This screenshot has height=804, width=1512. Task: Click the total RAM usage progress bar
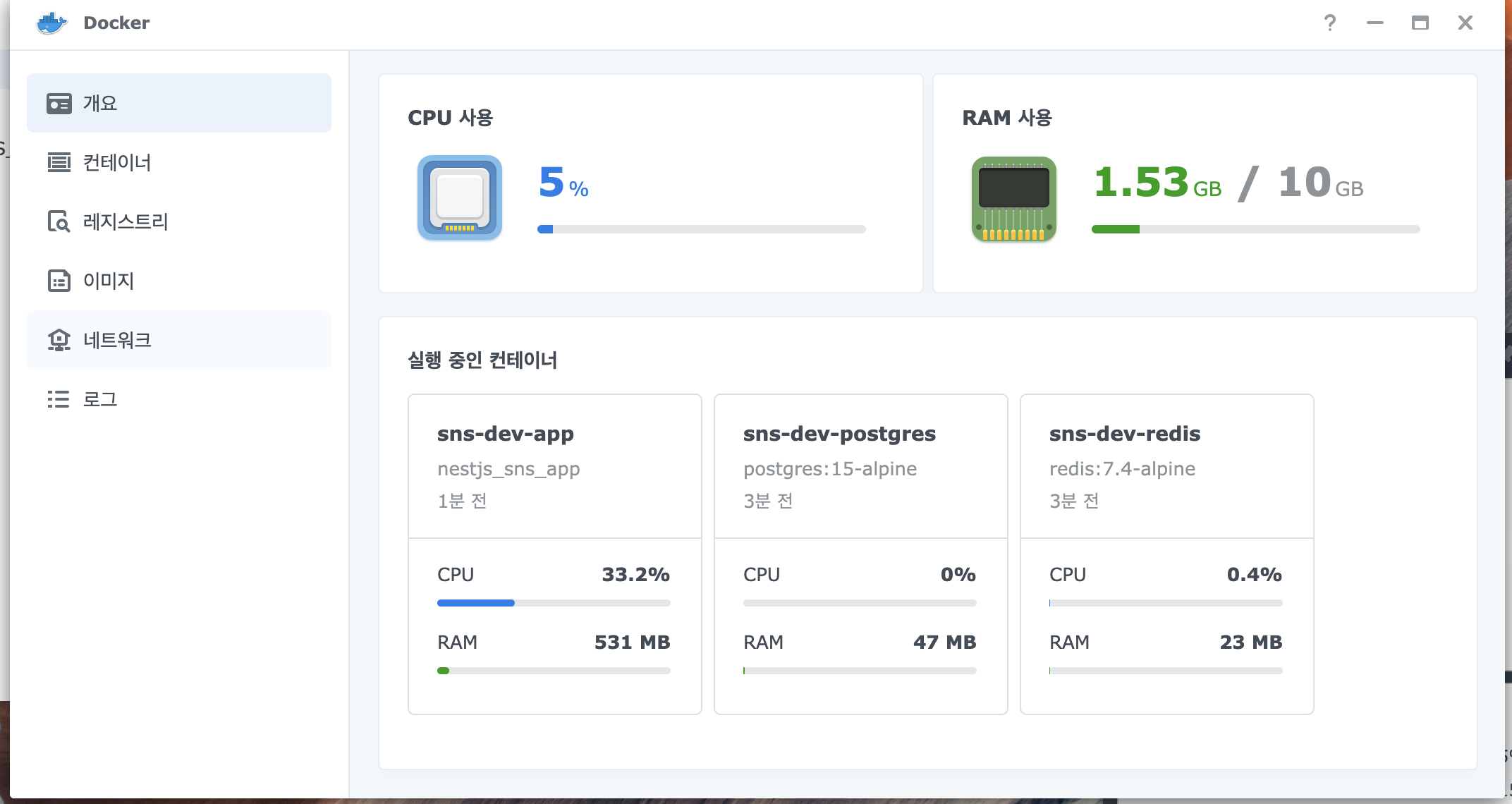tap(1255, 229)
